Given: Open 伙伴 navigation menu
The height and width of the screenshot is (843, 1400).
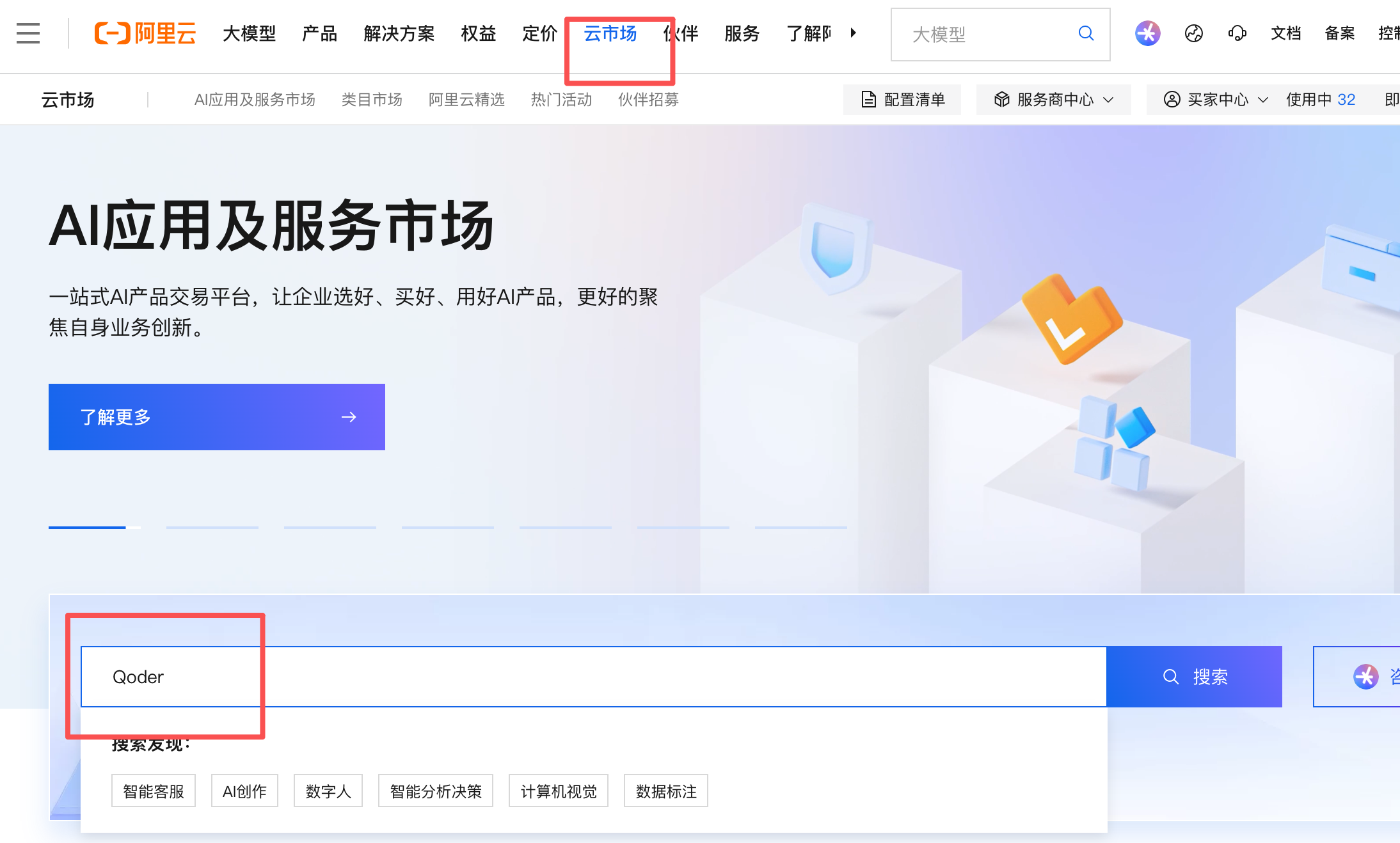Looking at the screenshot, I should (680, 33).
